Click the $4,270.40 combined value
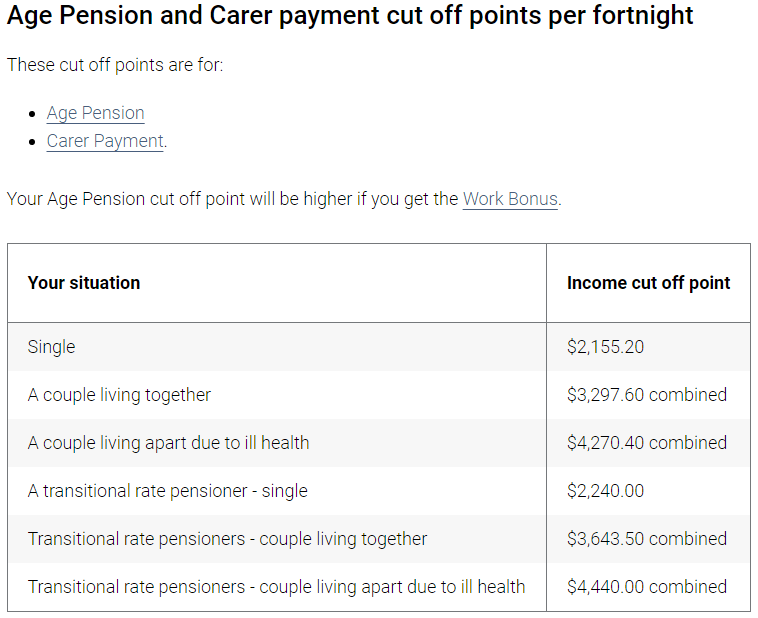The image size is (758, 618). (646, 443)
